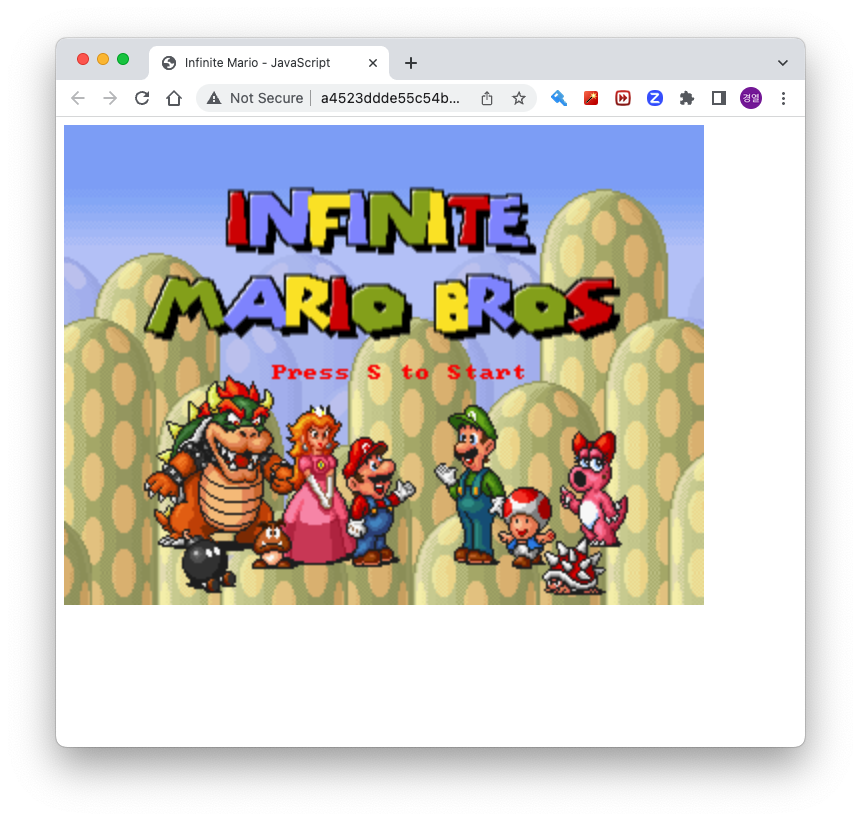Screen dimensions: 861x821
Task: Click the Press S to Start text
Action: [x=398, y=372]
